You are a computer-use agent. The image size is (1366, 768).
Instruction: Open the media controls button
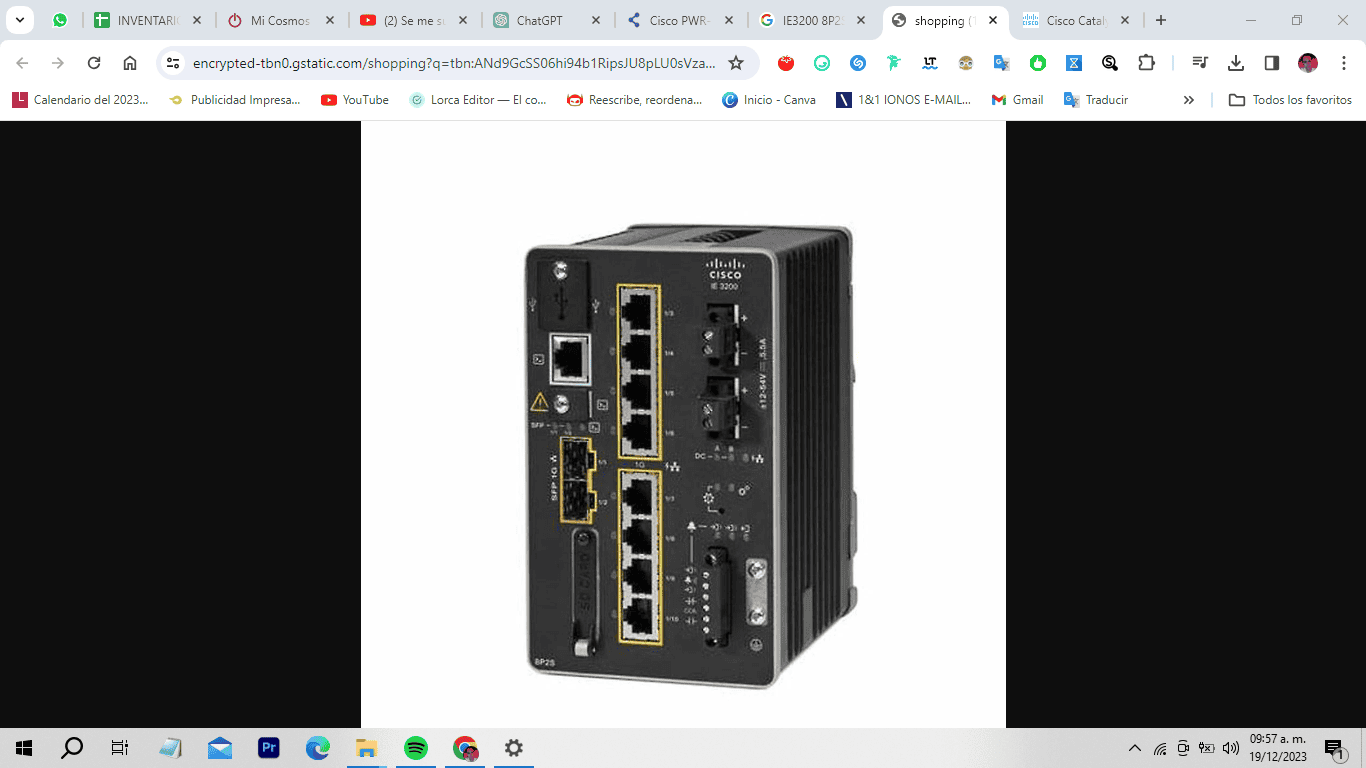point(1200,63)
